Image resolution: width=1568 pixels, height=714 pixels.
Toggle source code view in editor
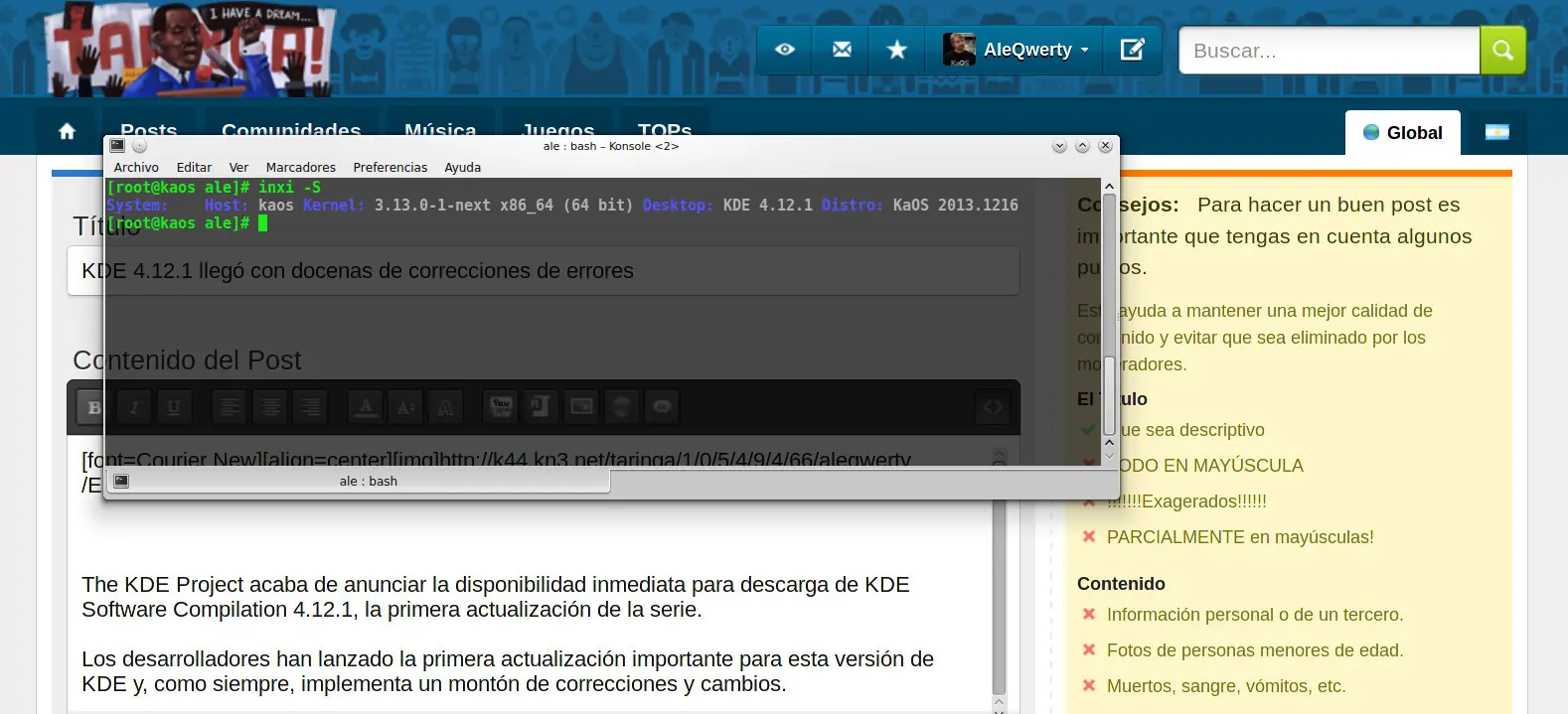click(993, 407)
